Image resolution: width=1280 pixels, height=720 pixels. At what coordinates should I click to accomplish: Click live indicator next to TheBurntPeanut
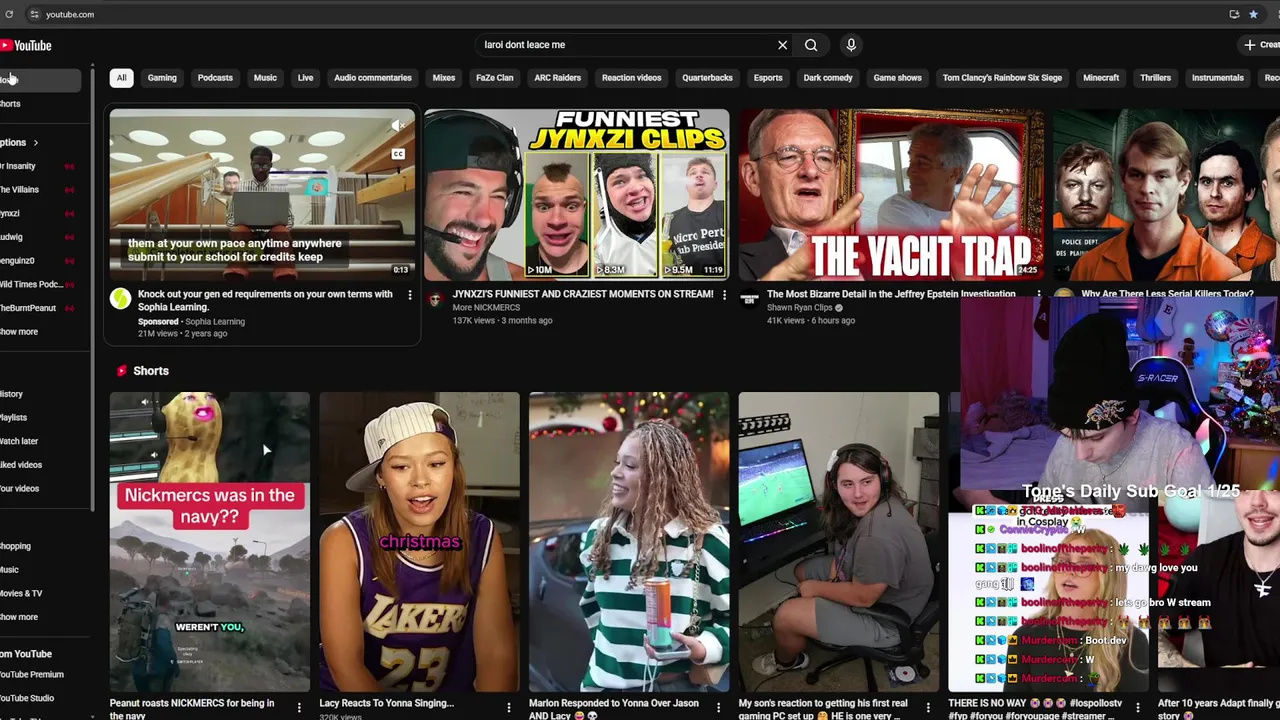tap(69, 308)
